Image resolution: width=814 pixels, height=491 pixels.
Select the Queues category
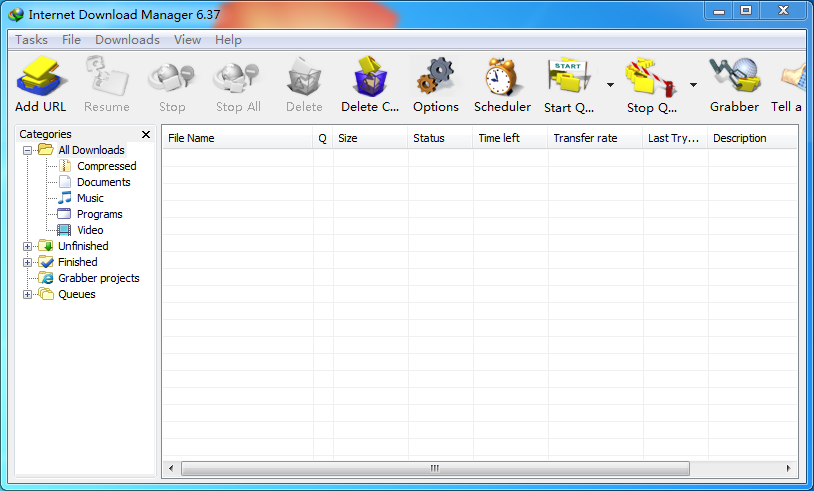click(77, 294)
